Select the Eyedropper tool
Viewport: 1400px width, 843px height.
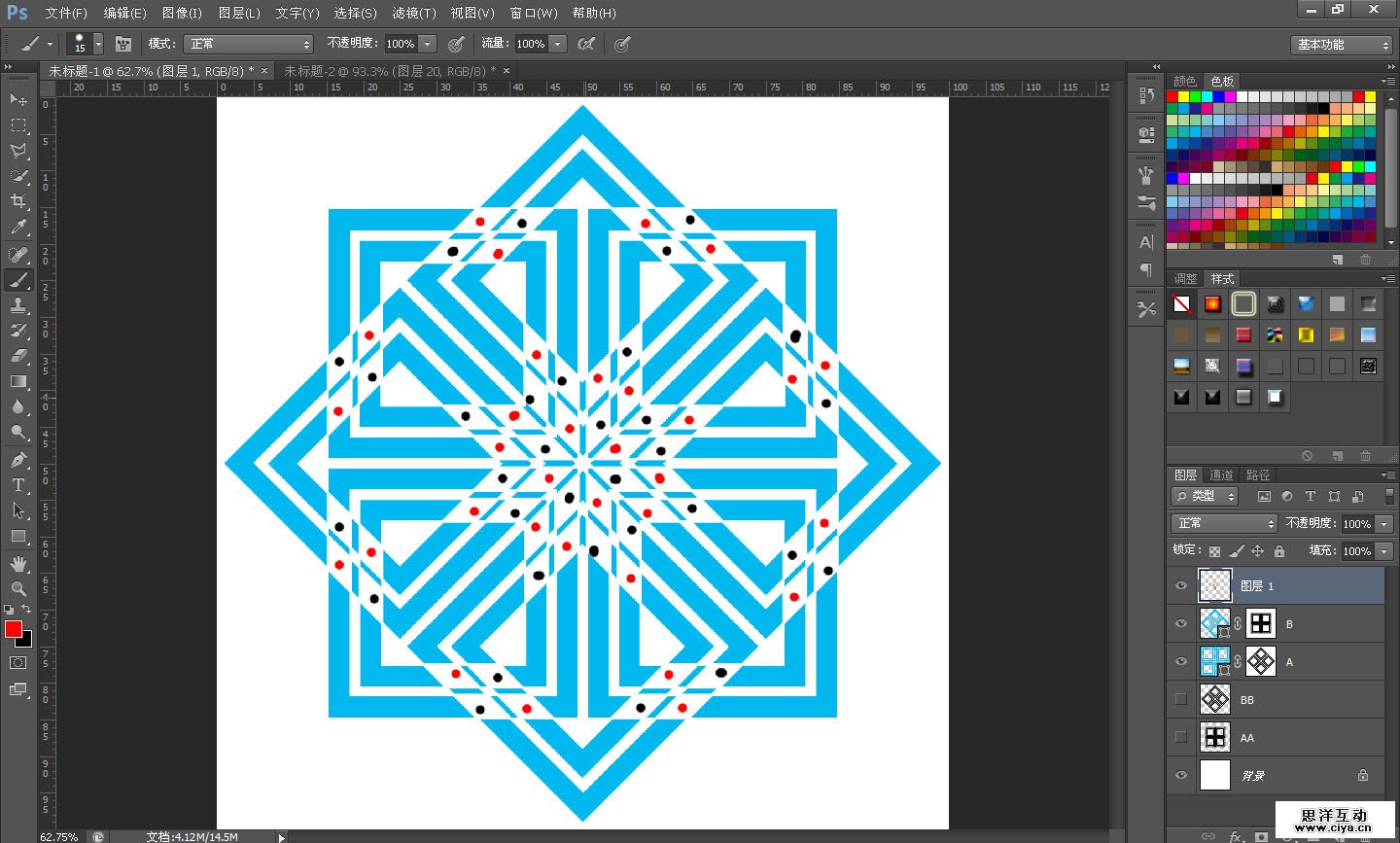pyautogui.click(x=18, y=228)
